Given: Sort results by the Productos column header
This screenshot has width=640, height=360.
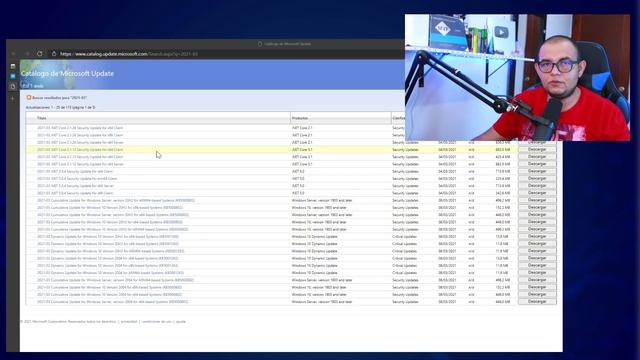Looking at the screenshot, I should 300,118.
